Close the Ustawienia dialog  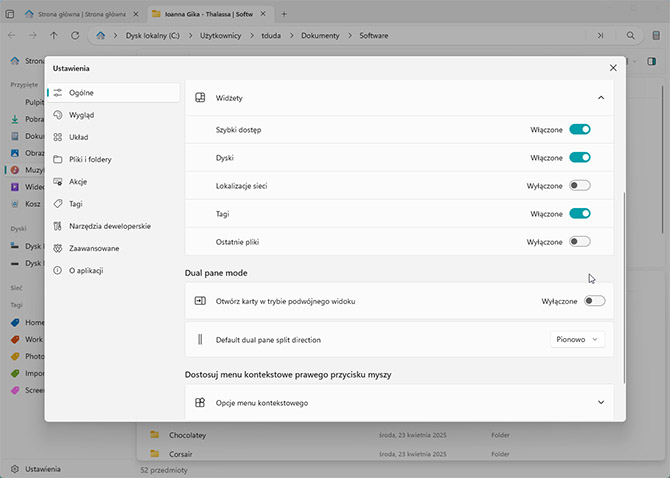click(x=613, y=68)
